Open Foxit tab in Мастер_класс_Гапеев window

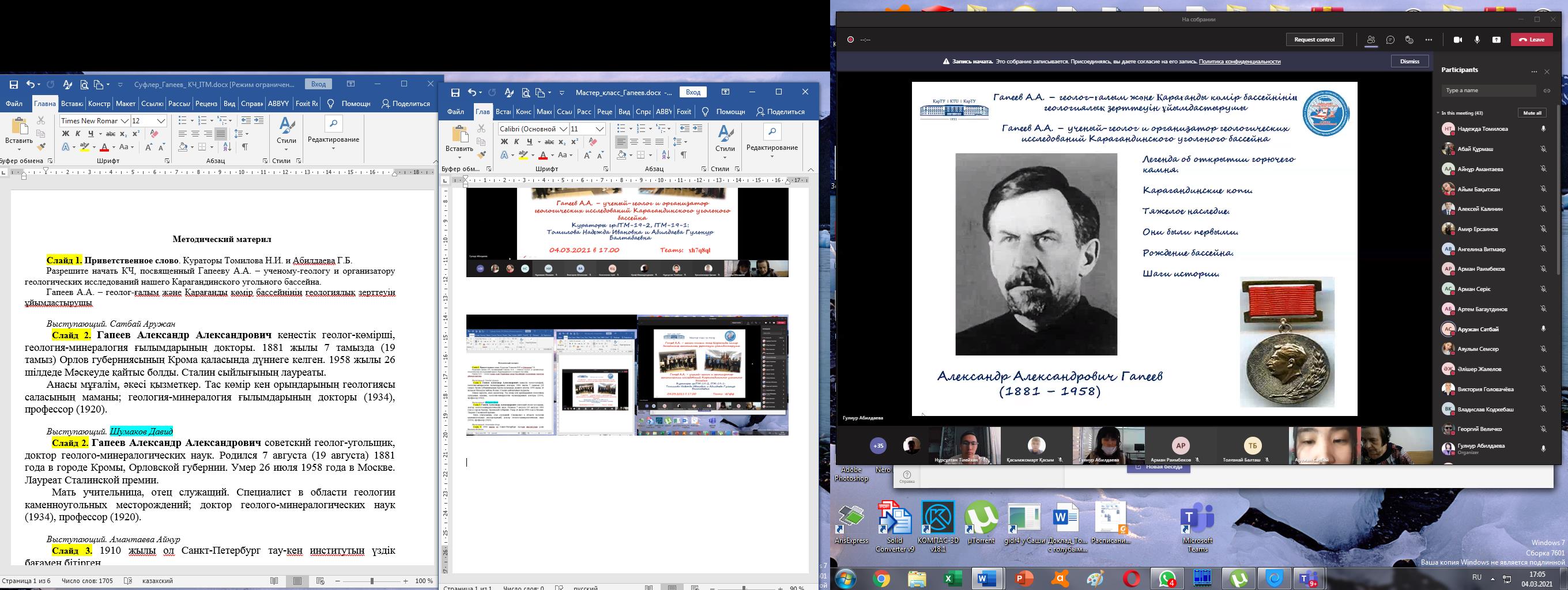click(684, 112)
